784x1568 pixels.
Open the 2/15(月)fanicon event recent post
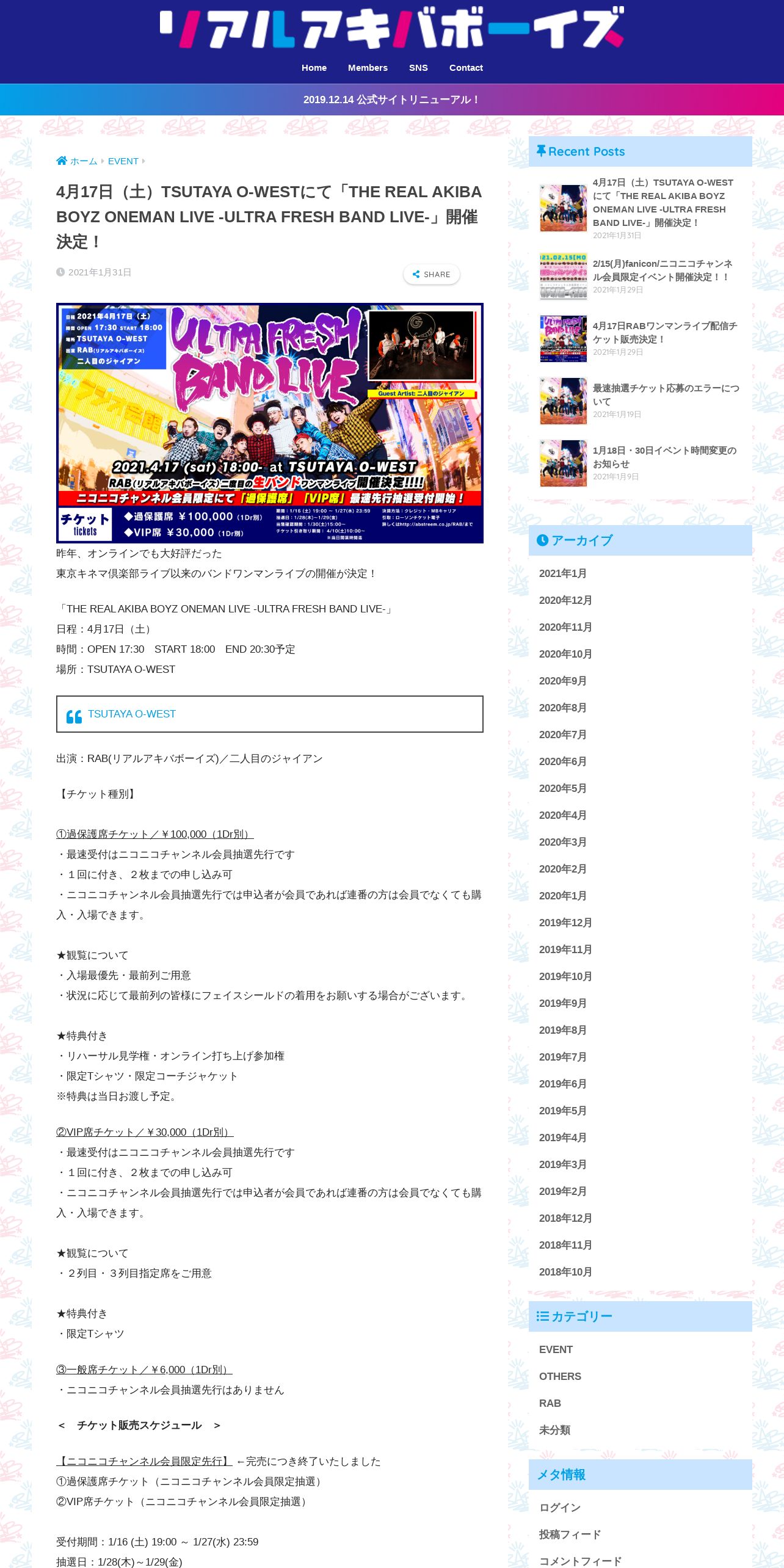pyautogui.click(x=663, y=270)
